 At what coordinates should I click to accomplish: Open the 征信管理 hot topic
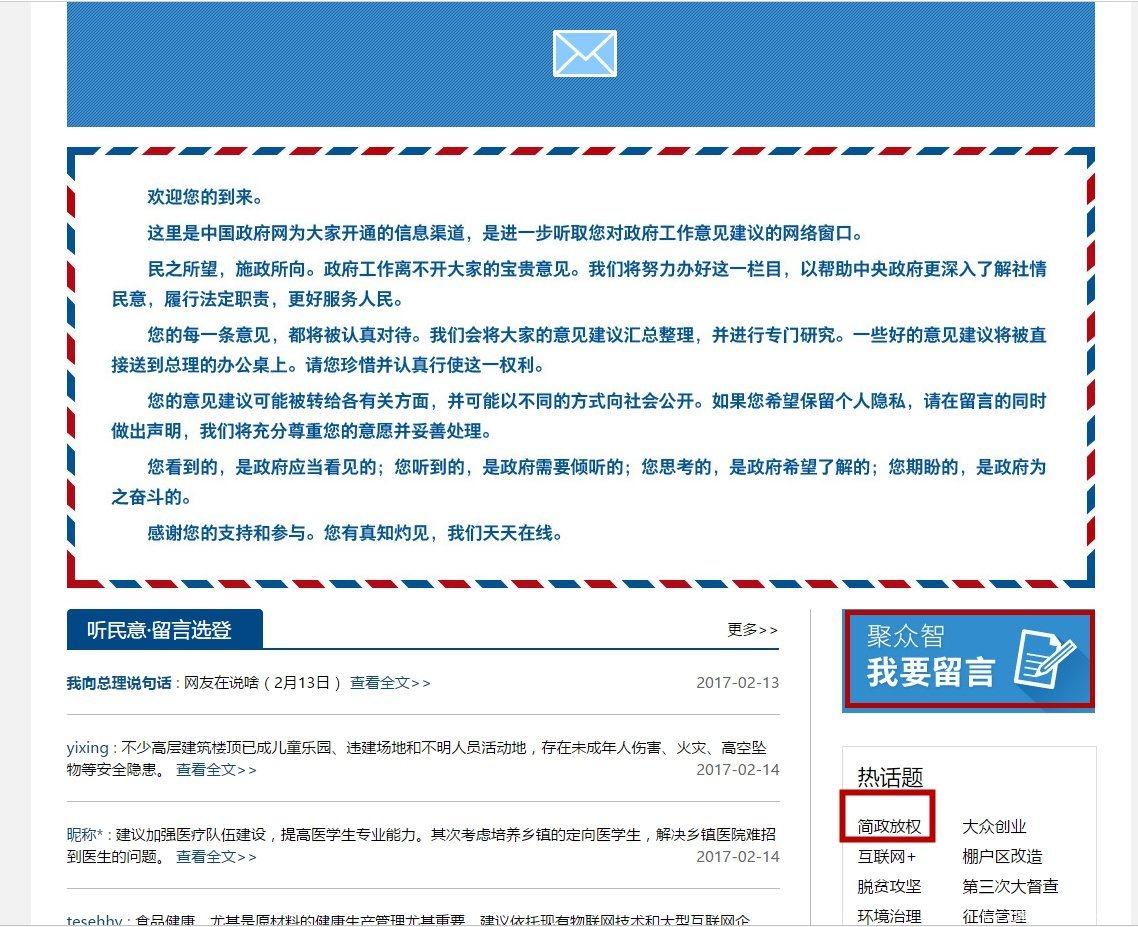click(x=994, y=916)
